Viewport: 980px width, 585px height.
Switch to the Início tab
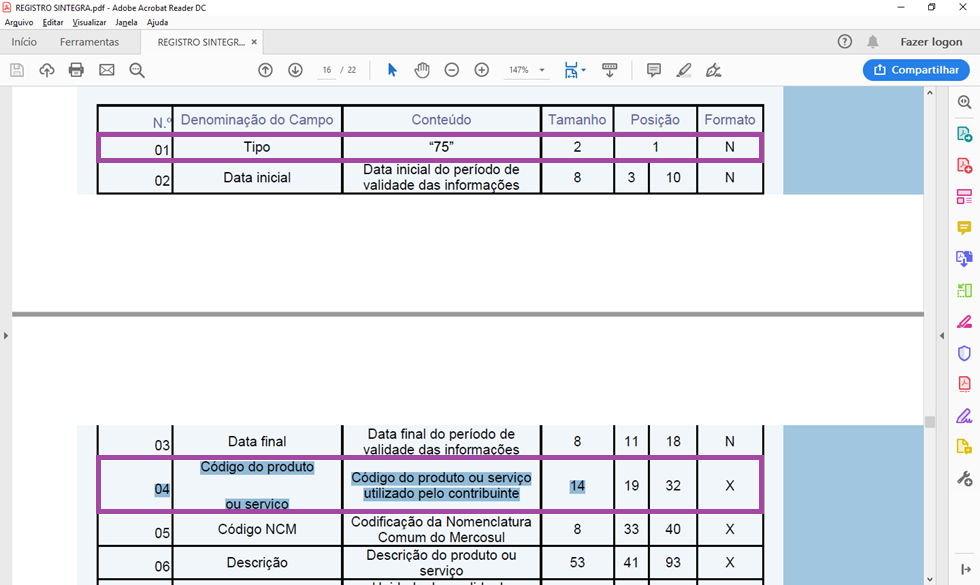[x=24, y=42]
